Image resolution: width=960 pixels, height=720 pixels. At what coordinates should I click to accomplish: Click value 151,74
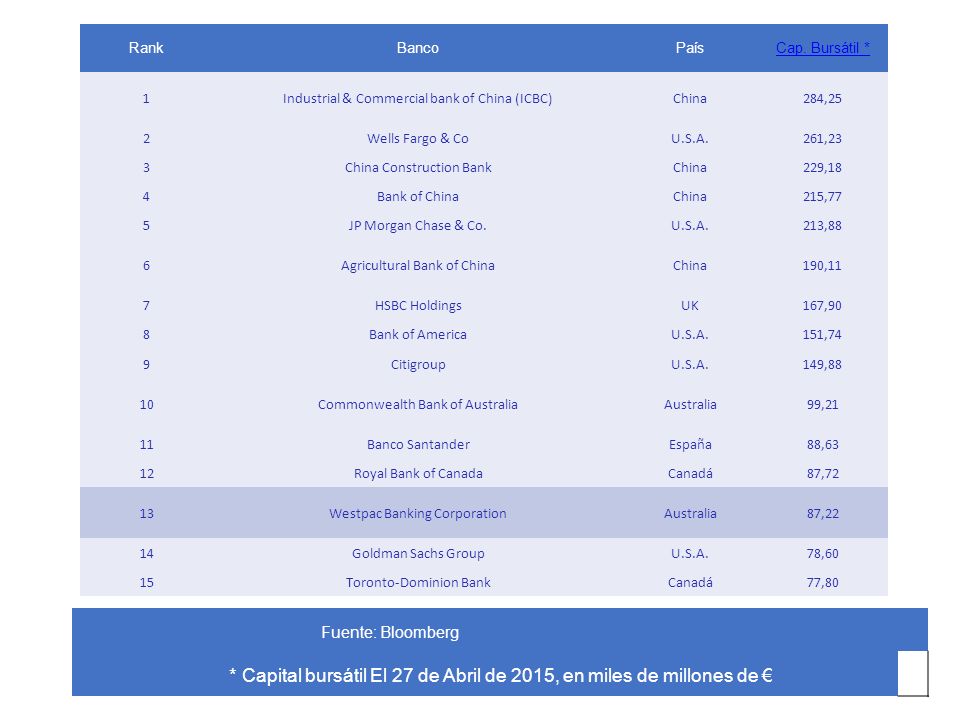(x=822, y=334)
